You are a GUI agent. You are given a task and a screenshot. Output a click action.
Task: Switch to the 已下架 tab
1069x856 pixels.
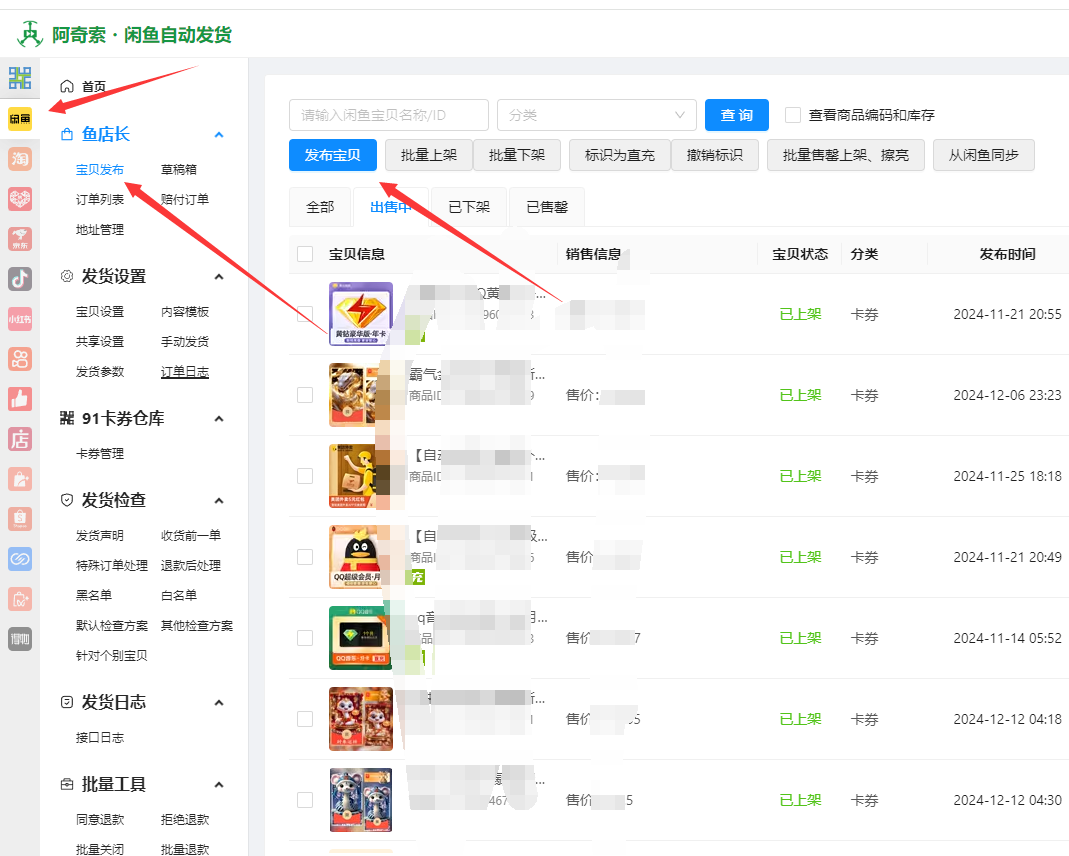[468, 207]
